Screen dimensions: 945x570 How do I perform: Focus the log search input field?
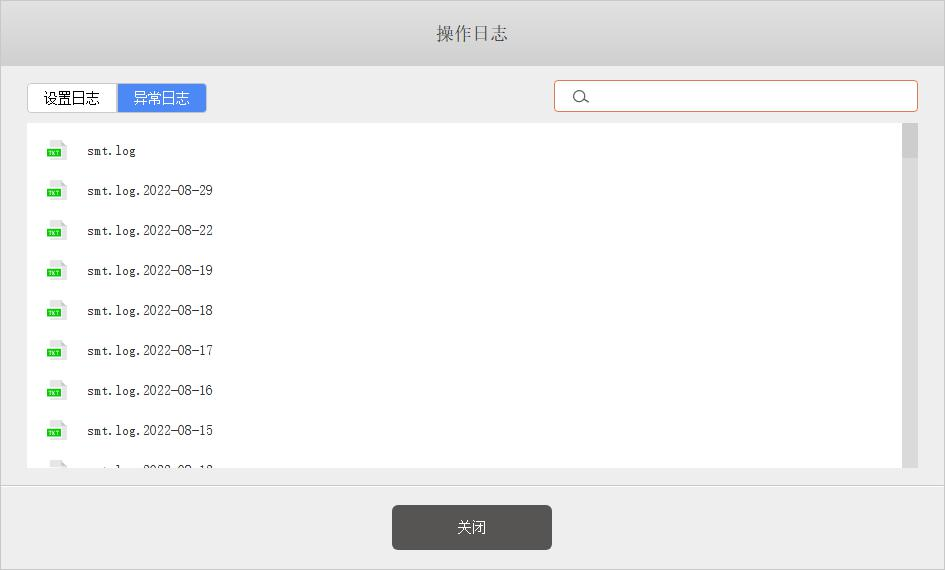point(750,96)
